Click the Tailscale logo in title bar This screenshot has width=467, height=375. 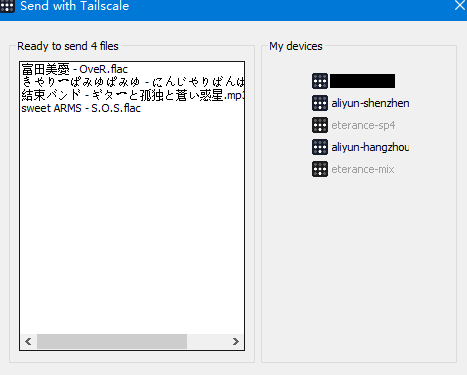coord(7,6)
